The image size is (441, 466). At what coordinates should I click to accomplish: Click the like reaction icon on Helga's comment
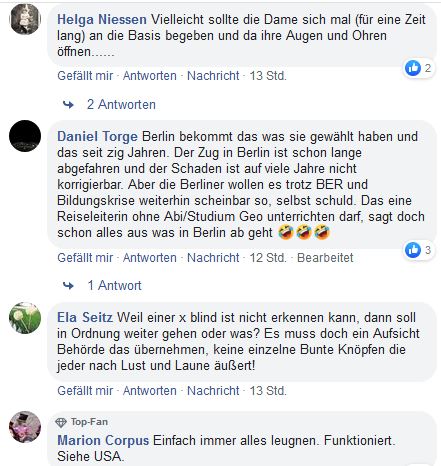[x=413, y=68]
